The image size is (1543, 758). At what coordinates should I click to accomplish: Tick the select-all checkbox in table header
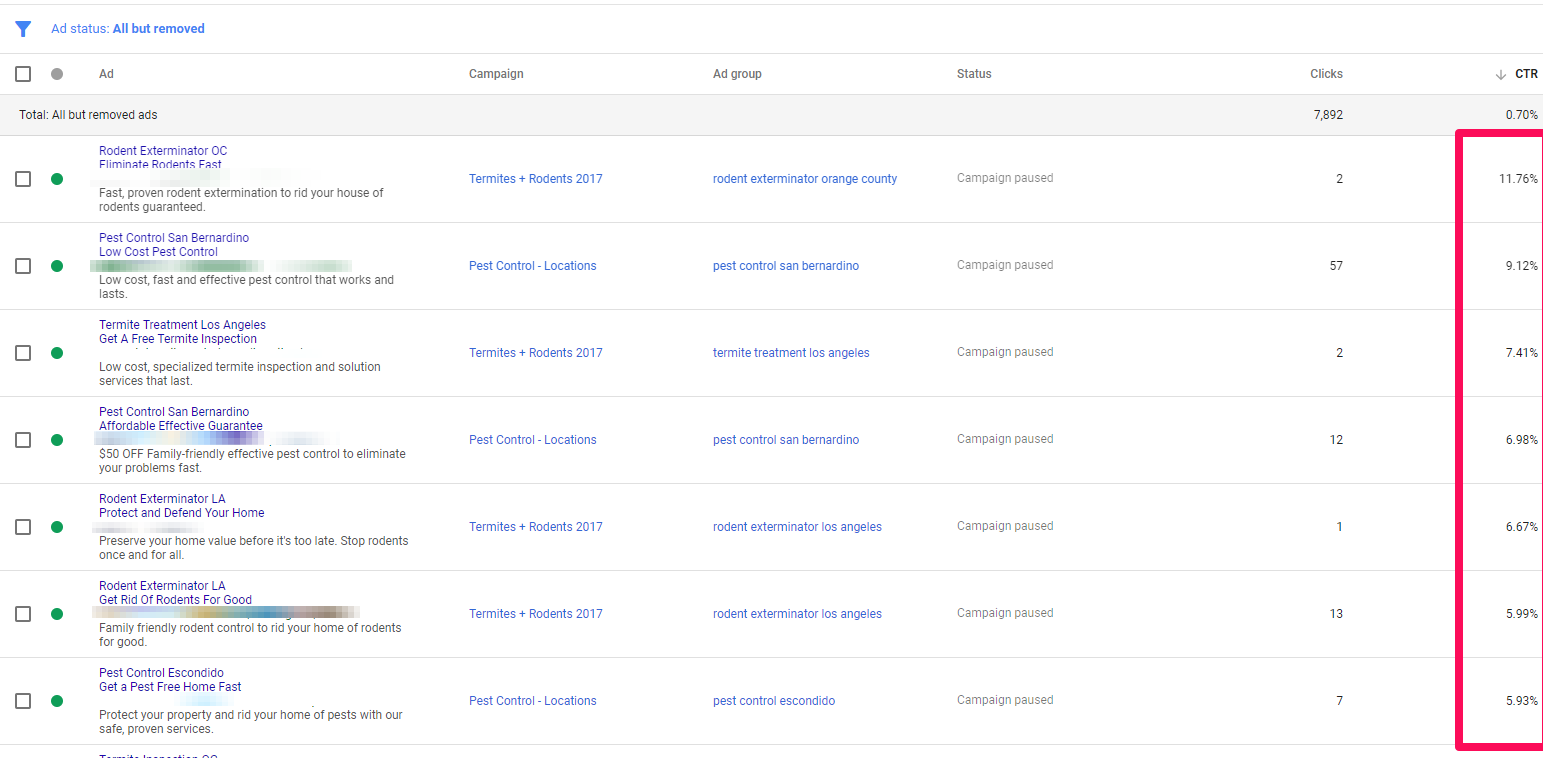point(23,74)
